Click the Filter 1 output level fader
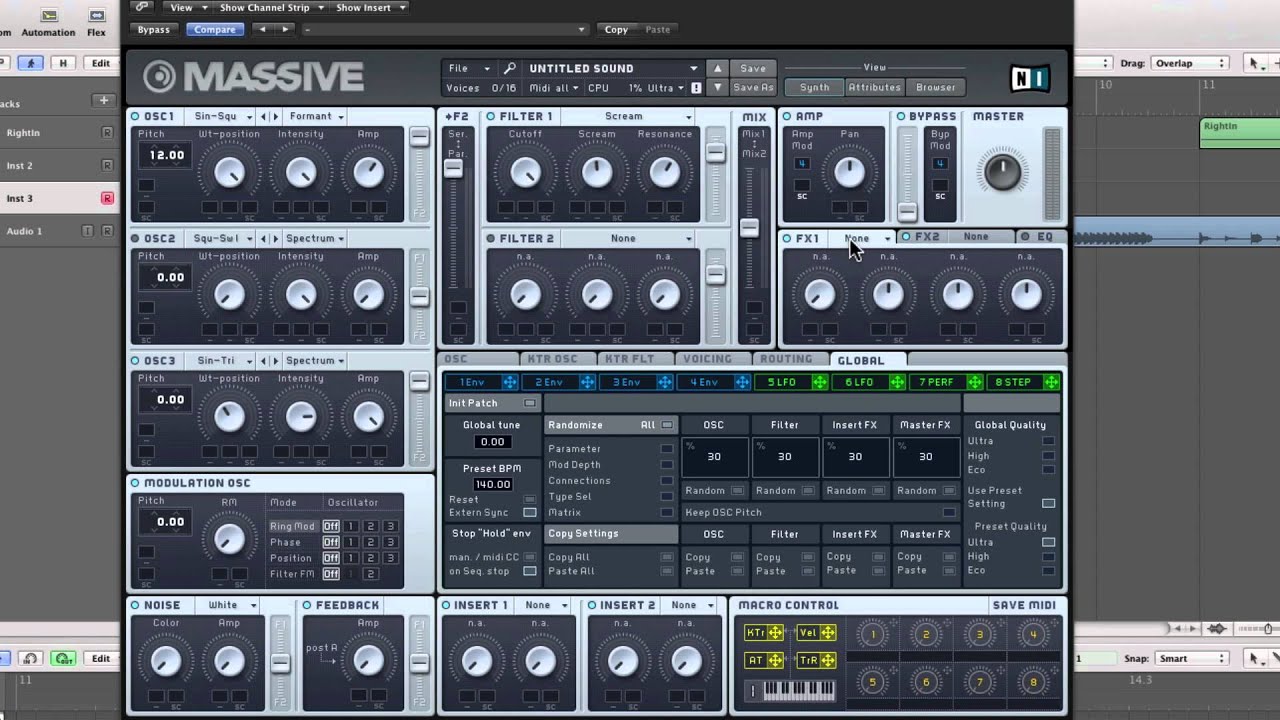The height and width of the screenshot is (720, 1280). (715, 152)
